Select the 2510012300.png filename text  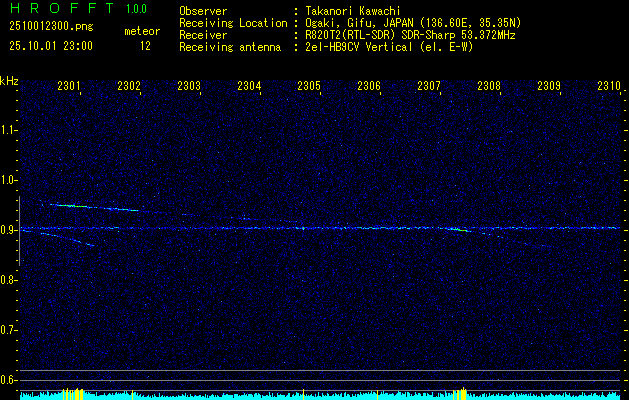coord(43,27)
